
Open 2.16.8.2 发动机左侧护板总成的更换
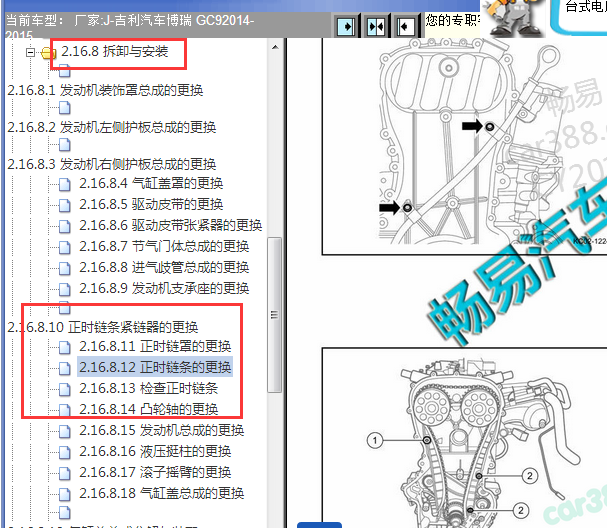pyautogui.click(x=111, y=127)
